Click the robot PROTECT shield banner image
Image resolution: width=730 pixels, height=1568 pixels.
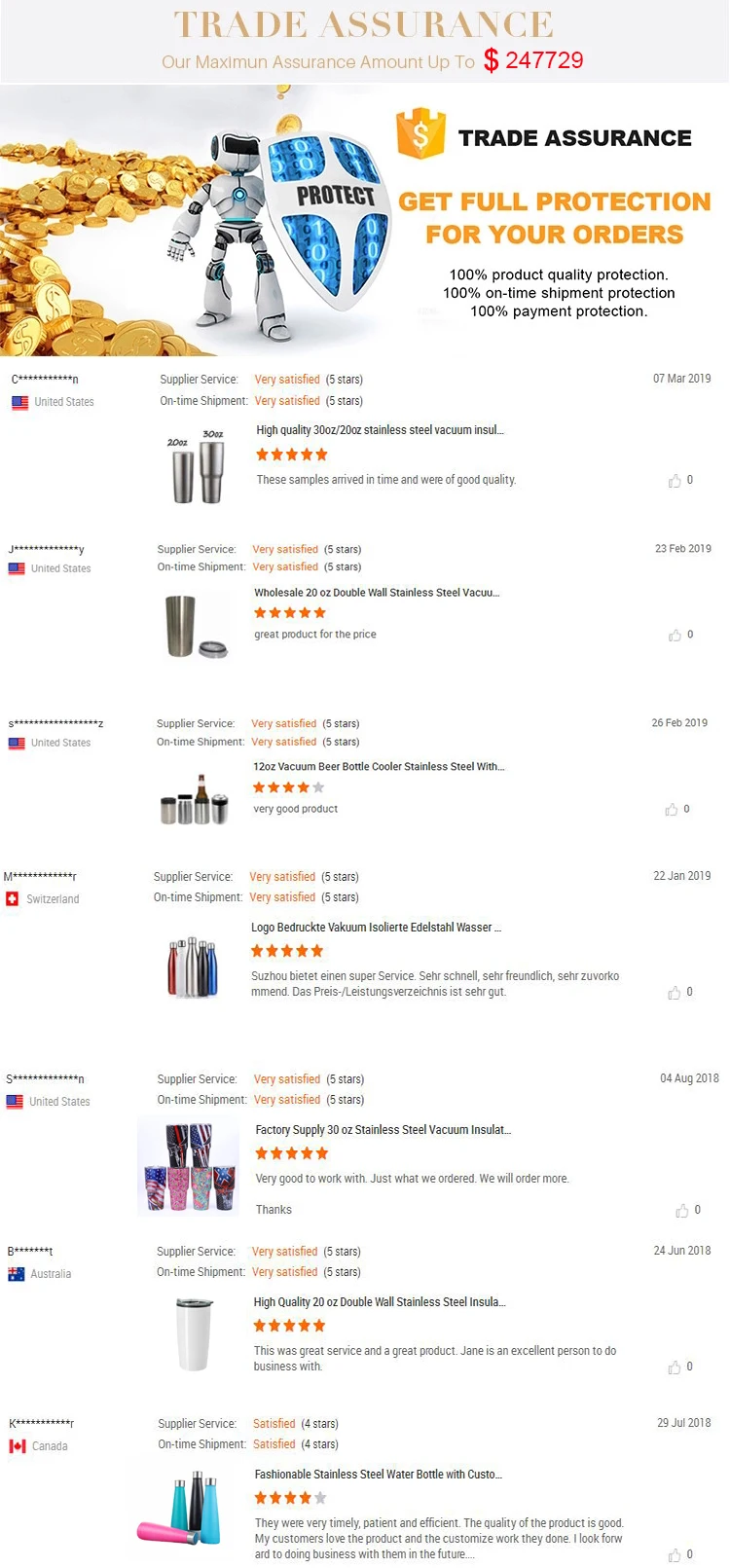[282, 224]
